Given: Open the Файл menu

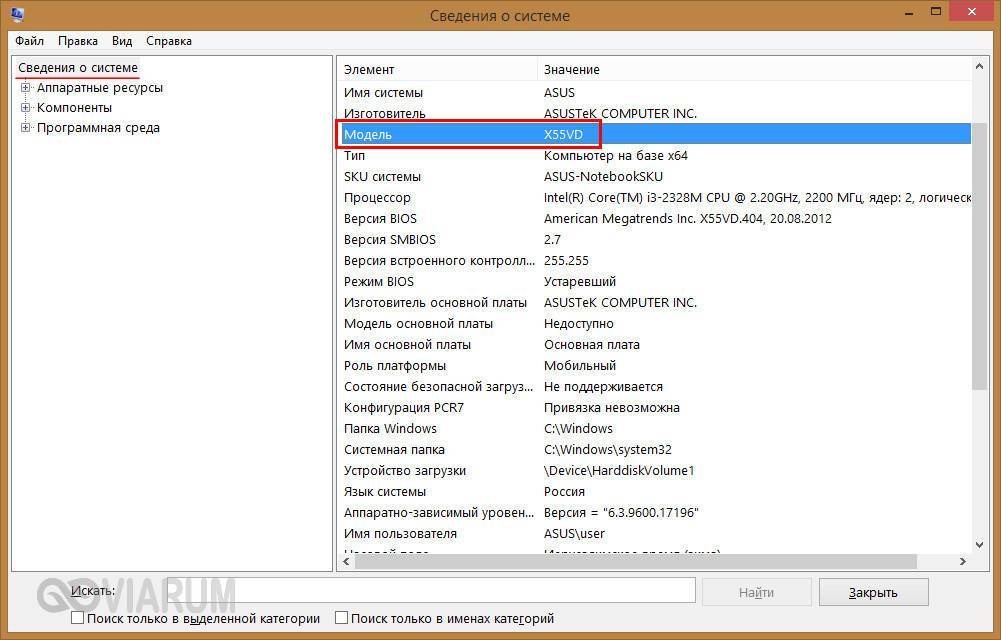Looking at the screenshot, I should [x=29, y=41].
